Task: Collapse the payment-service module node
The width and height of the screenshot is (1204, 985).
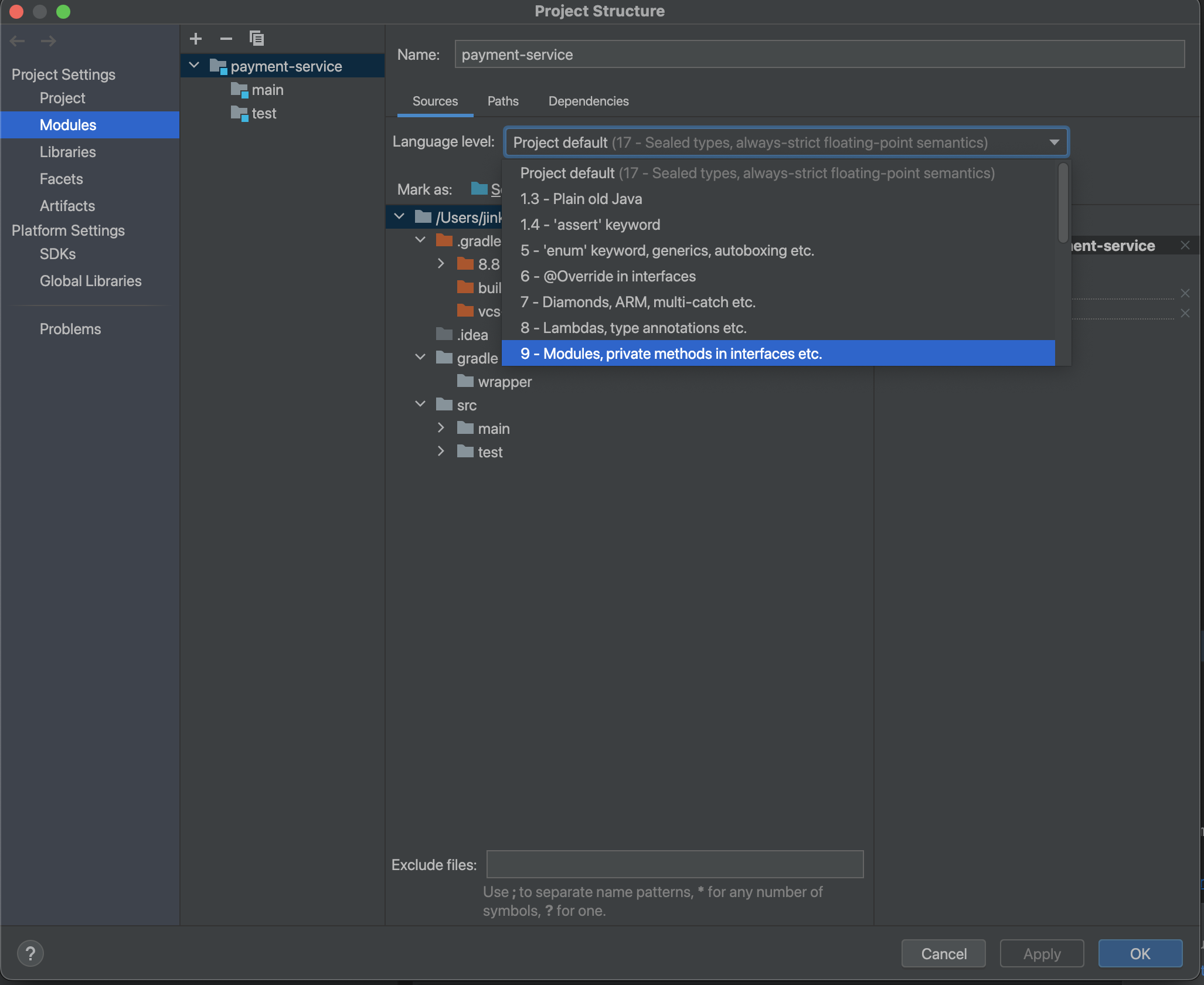Action: 195,66
